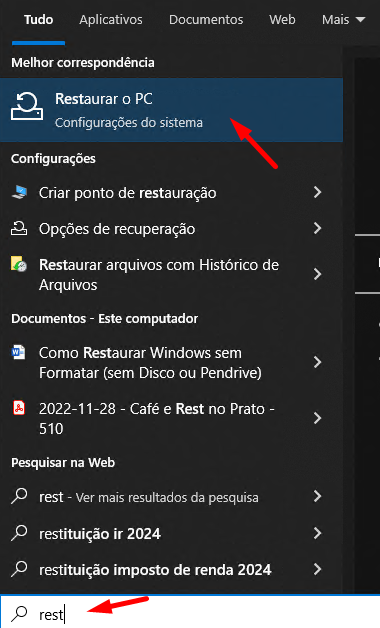
Task: Switch to the Documentos tab
Action: coord(206,20)
